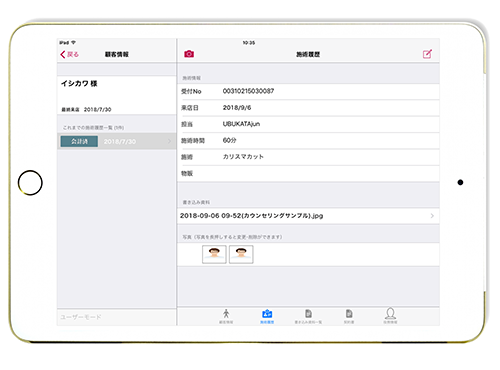
Task: Tap the Wi-Fi status icon
Action: coord(74,43)
